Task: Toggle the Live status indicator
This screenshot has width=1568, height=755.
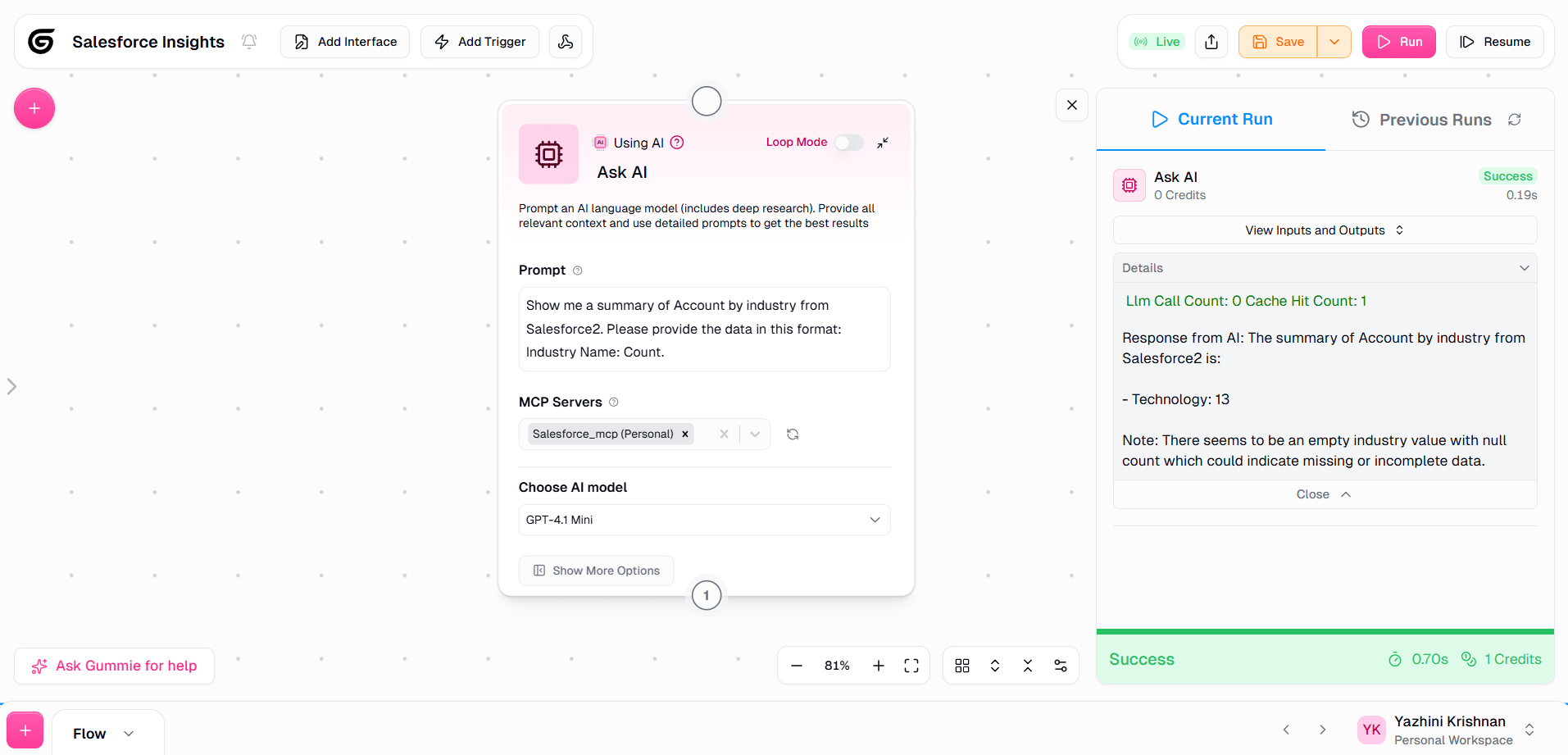Action: (x=1157, y=42)
